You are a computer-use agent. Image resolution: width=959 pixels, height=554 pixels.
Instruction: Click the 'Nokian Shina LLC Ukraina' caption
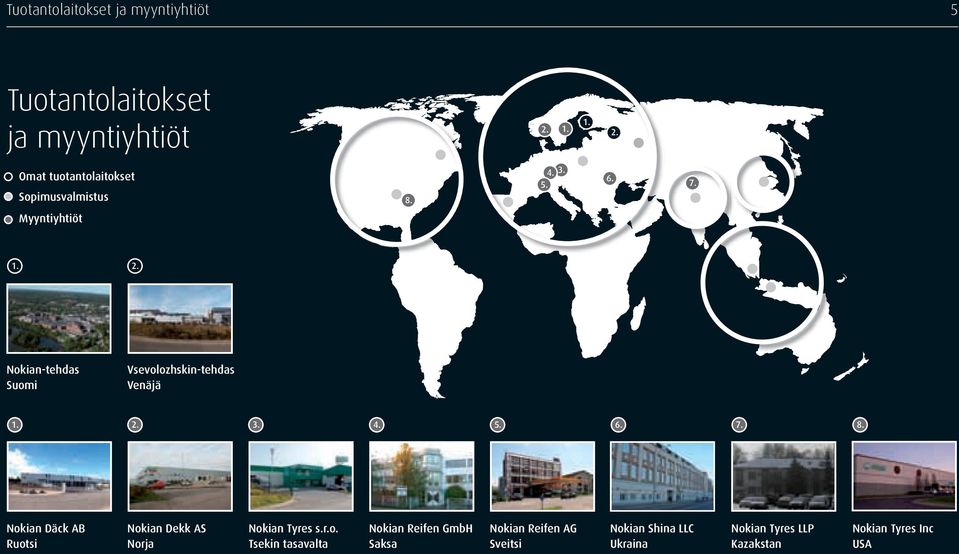pyautogui.click(x=652, y=536)
